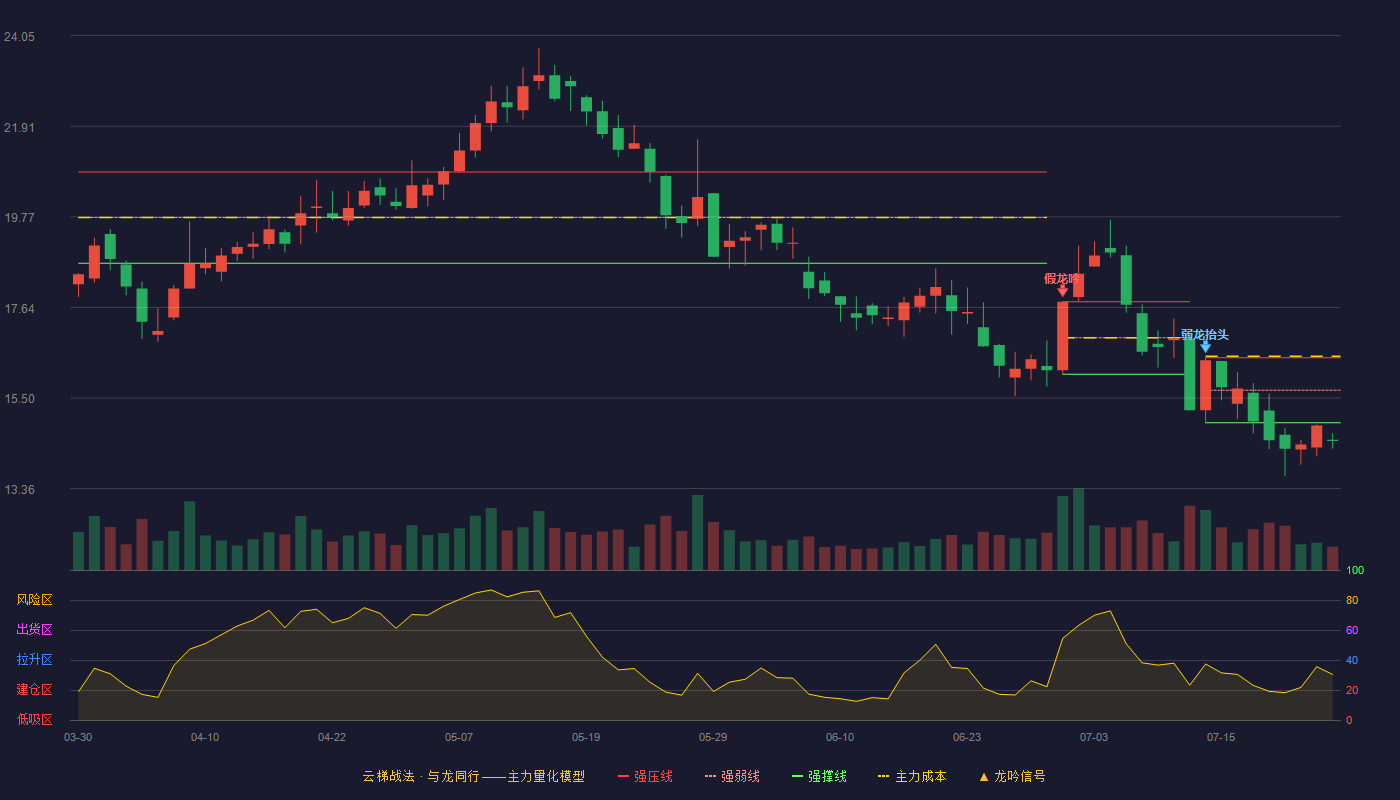Screen dimensions: 1400x800
Task: Click the tall red candle below 假龙吟 arrow
Action: tap(1063, 336)
